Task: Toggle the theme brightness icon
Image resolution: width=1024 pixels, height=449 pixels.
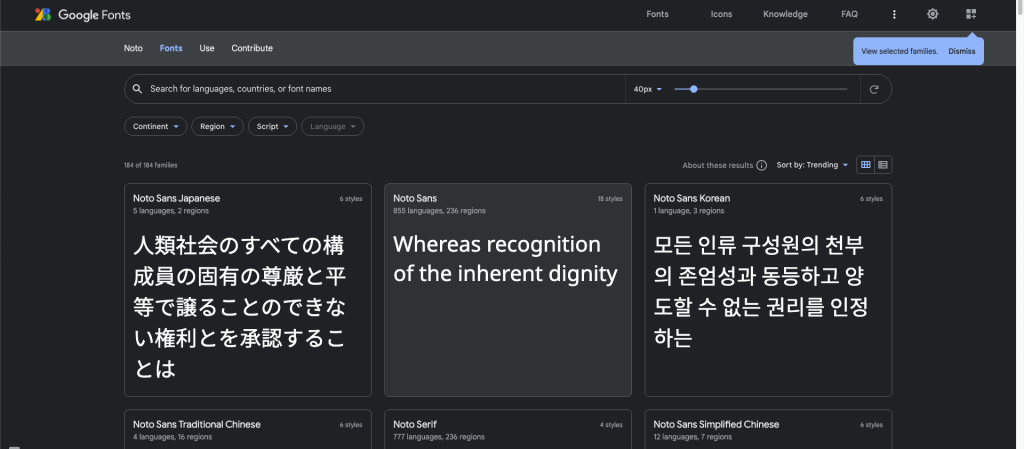Action: click(933, 14)
